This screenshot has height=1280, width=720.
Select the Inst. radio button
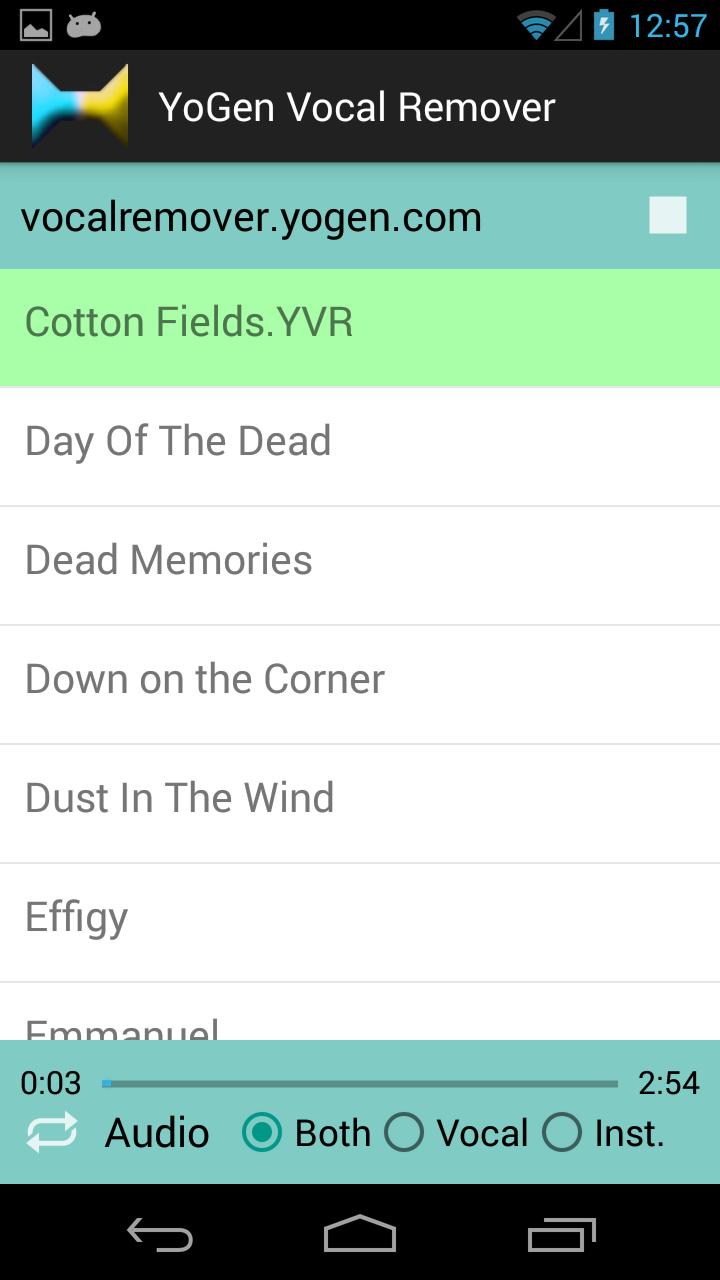561,1133
